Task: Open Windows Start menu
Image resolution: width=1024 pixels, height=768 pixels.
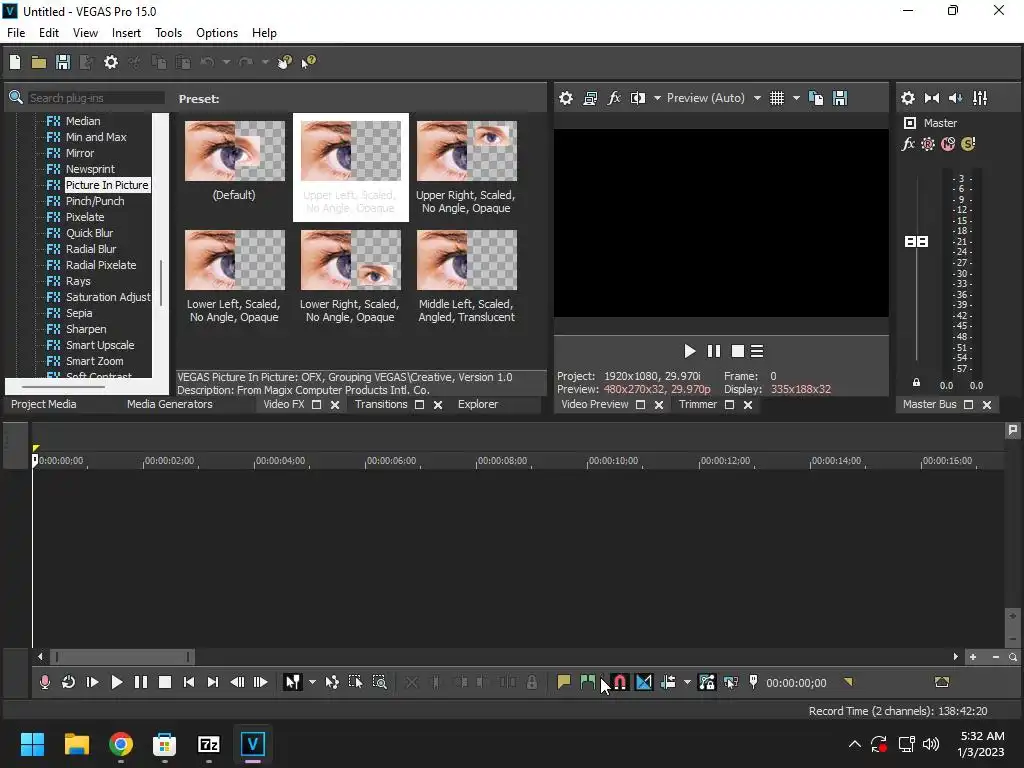Action: (33, 744)
